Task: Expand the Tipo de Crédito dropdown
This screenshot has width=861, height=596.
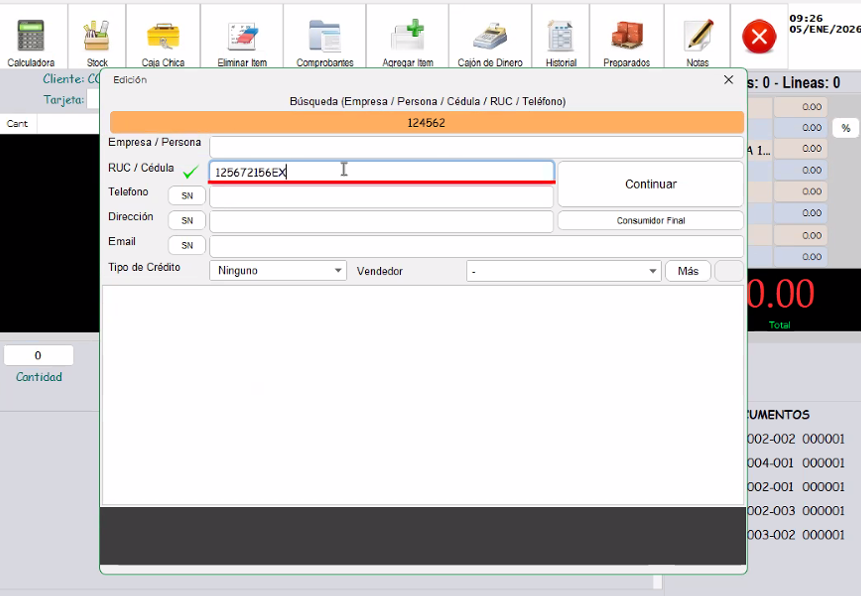Action: coord(278,271)
